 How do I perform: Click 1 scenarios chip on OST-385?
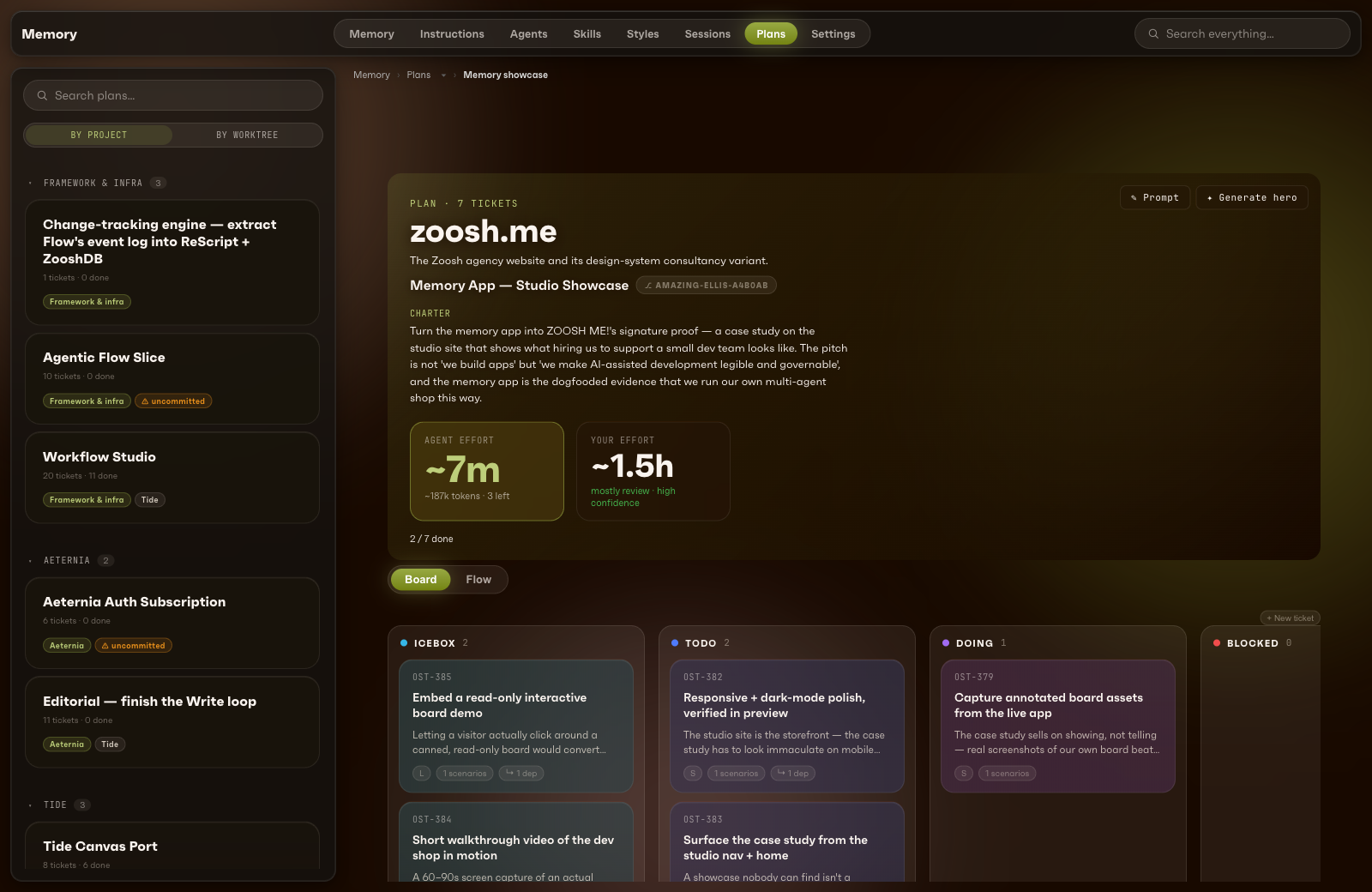(x=465, y=774)
